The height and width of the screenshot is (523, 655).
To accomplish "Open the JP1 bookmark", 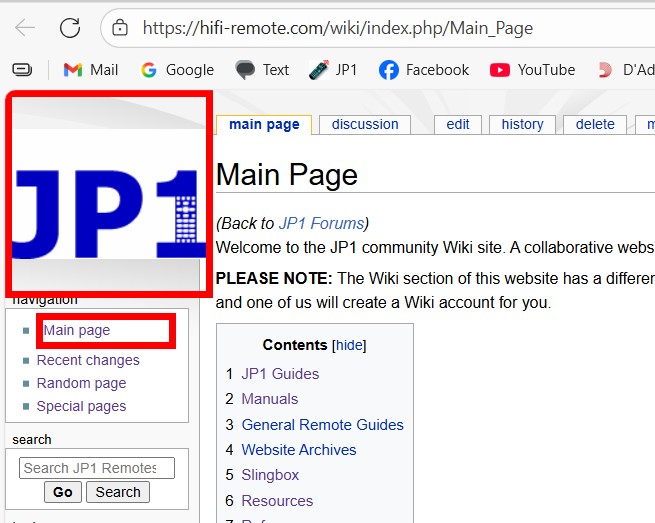I will pos(333,70).
